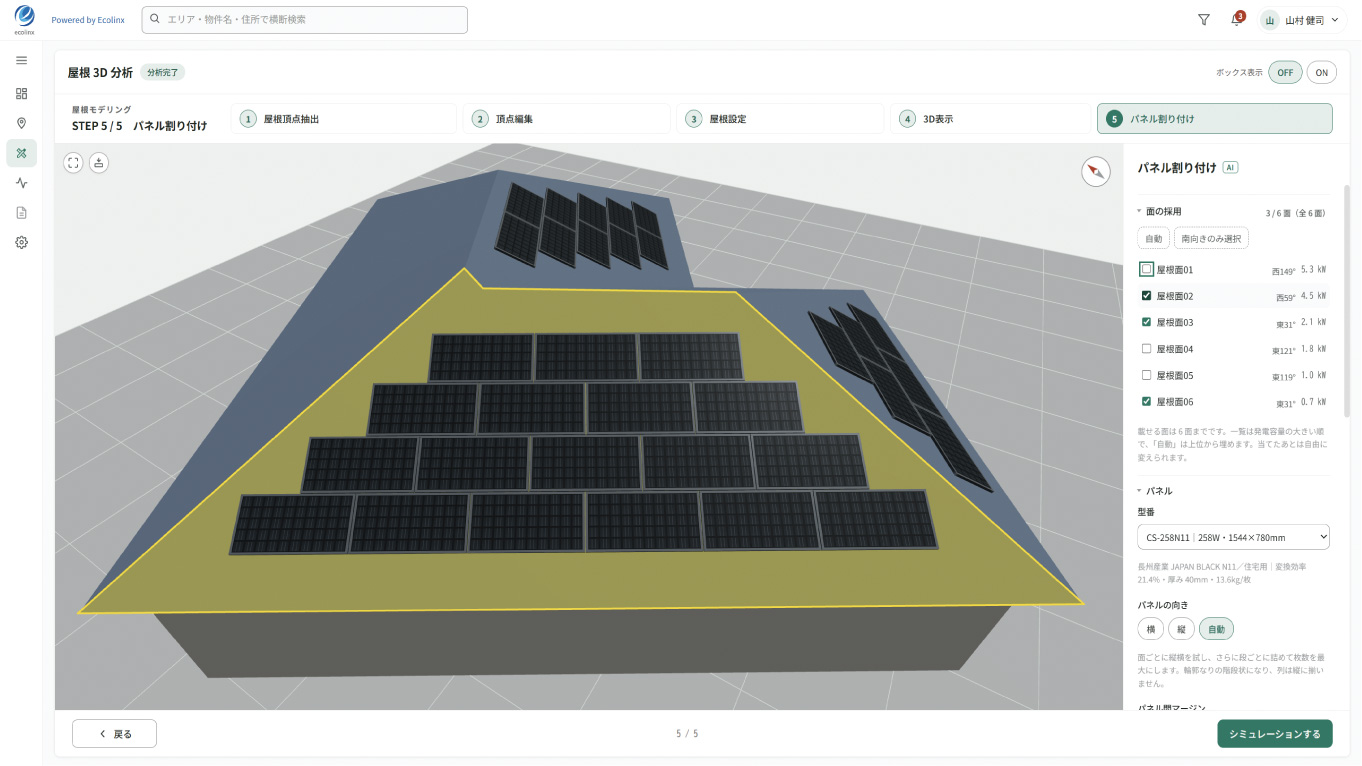The width and height of the screenshot is (1362, 766).
Task: Open the settings gear in sidebar
Action: click(x=21, y=242)
